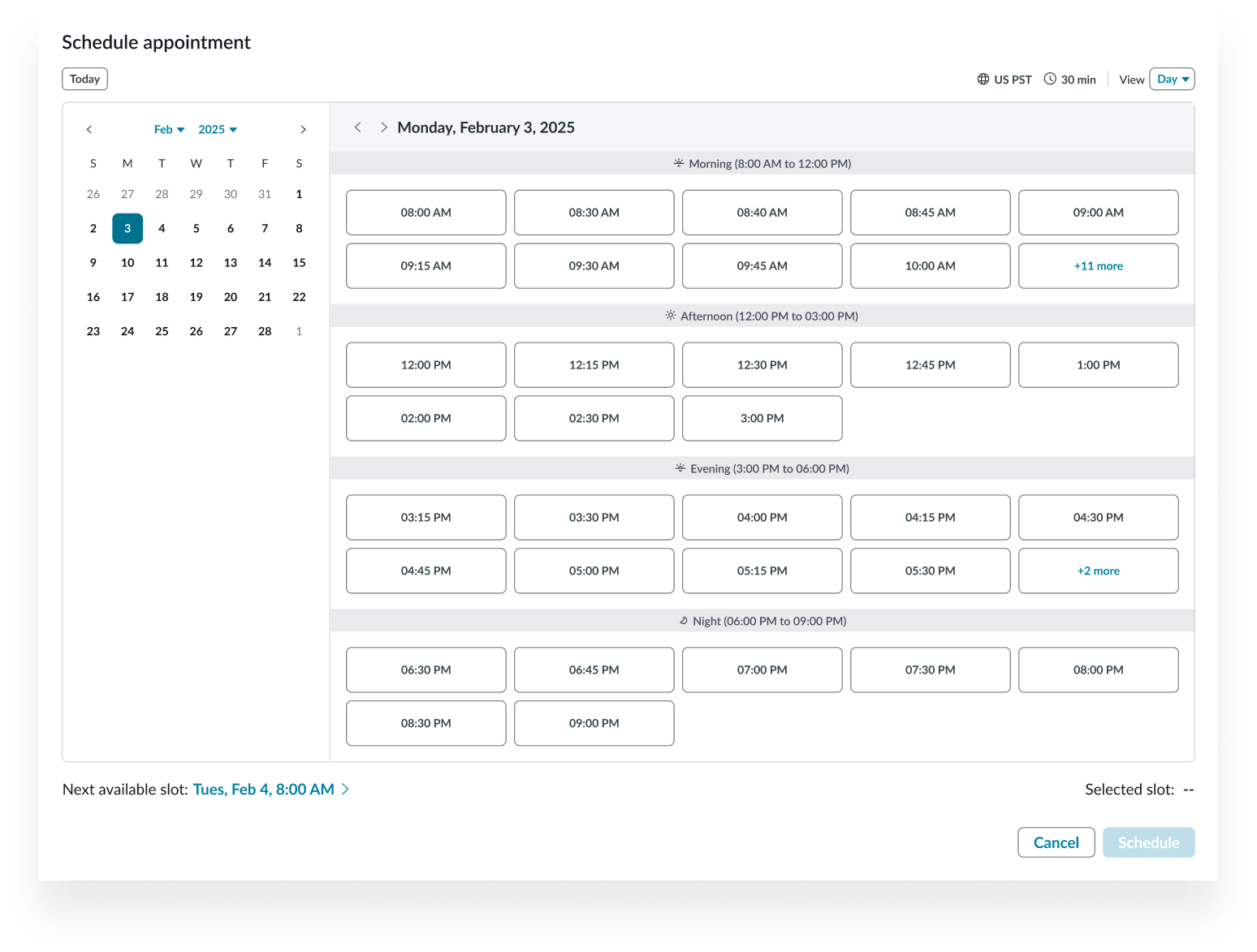The height and width of the screenshot is (952, 1257).
Task: Go to next month in mini calendar
Action: (303, 130)
